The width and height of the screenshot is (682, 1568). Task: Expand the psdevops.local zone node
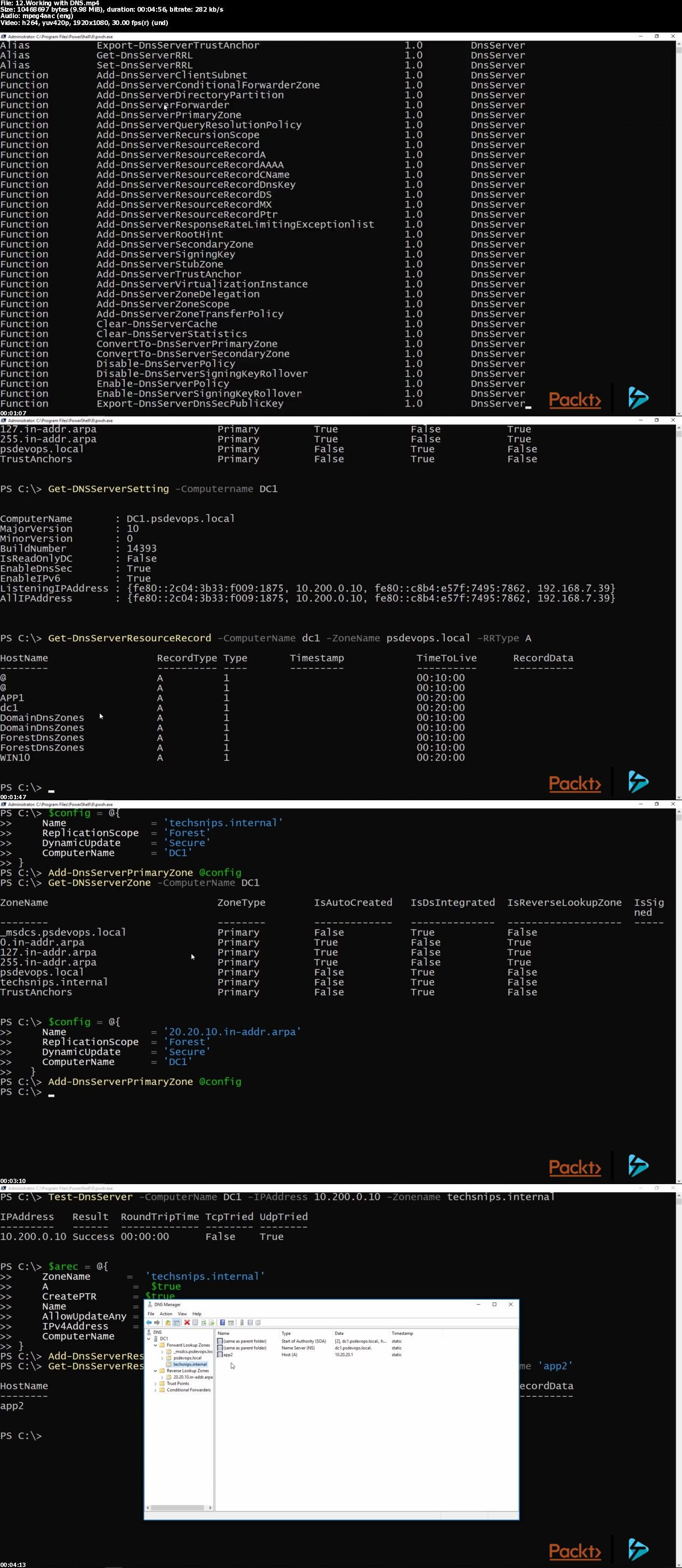(x=163, y=1358)
